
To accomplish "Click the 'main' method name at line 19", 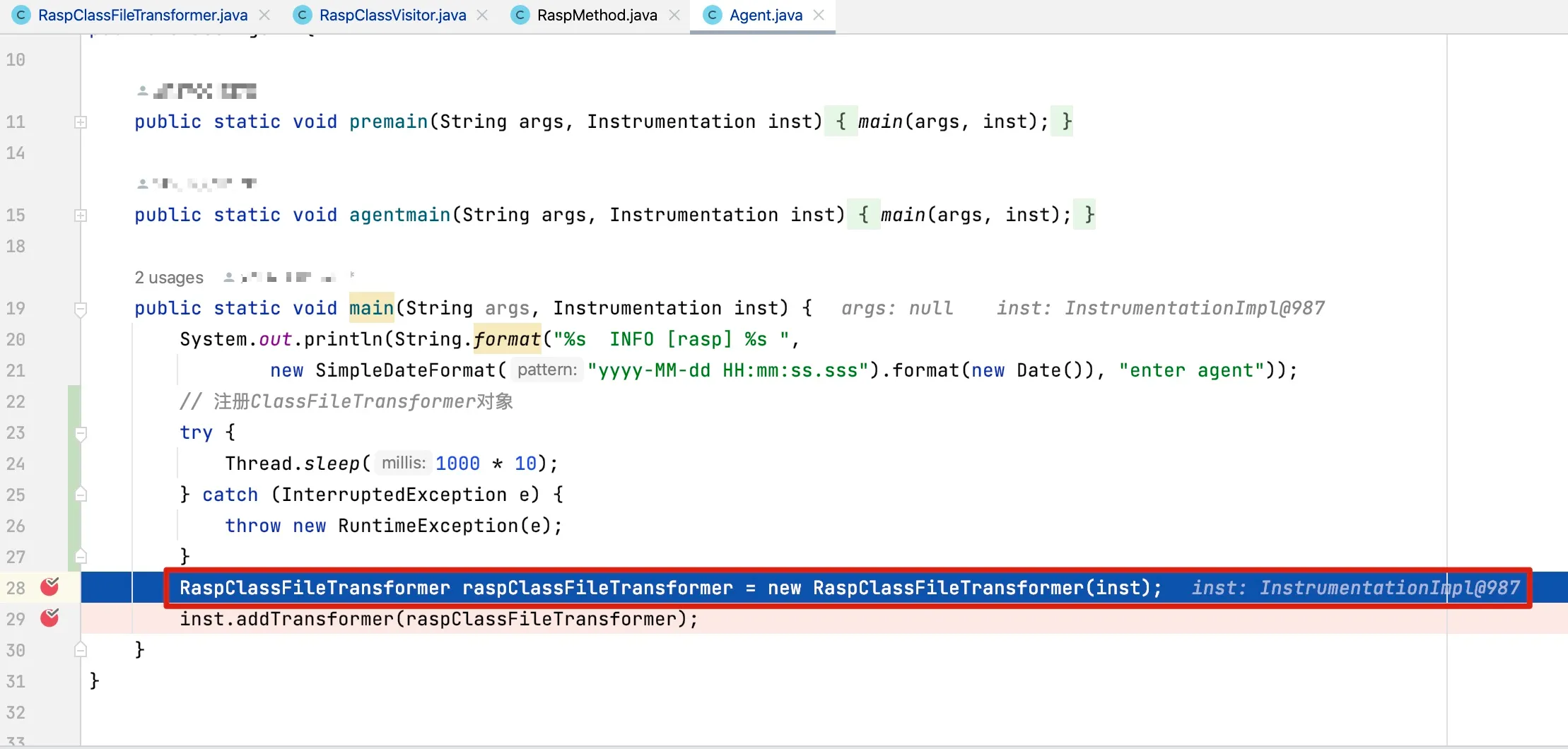I will click(371, 308).
